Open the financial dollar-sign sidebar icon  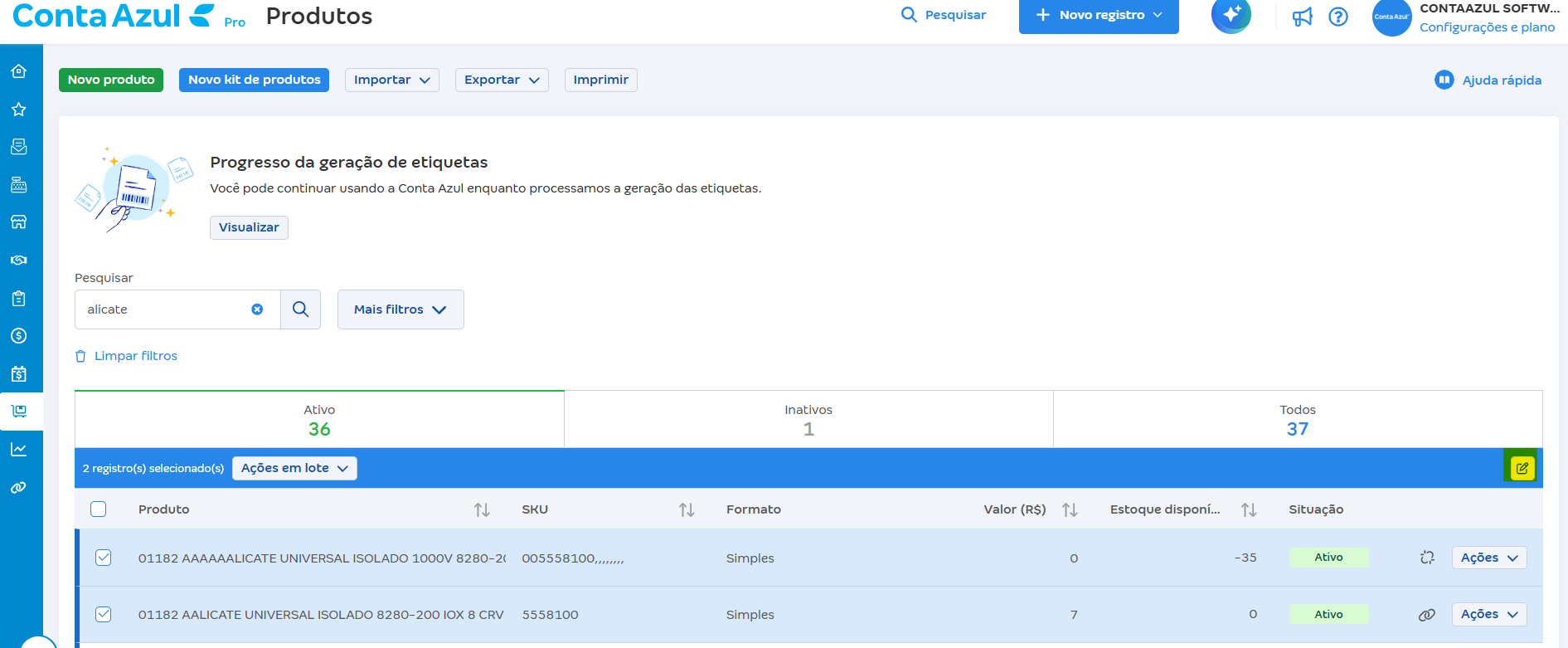pyautogui.click(x=19, y=336)
